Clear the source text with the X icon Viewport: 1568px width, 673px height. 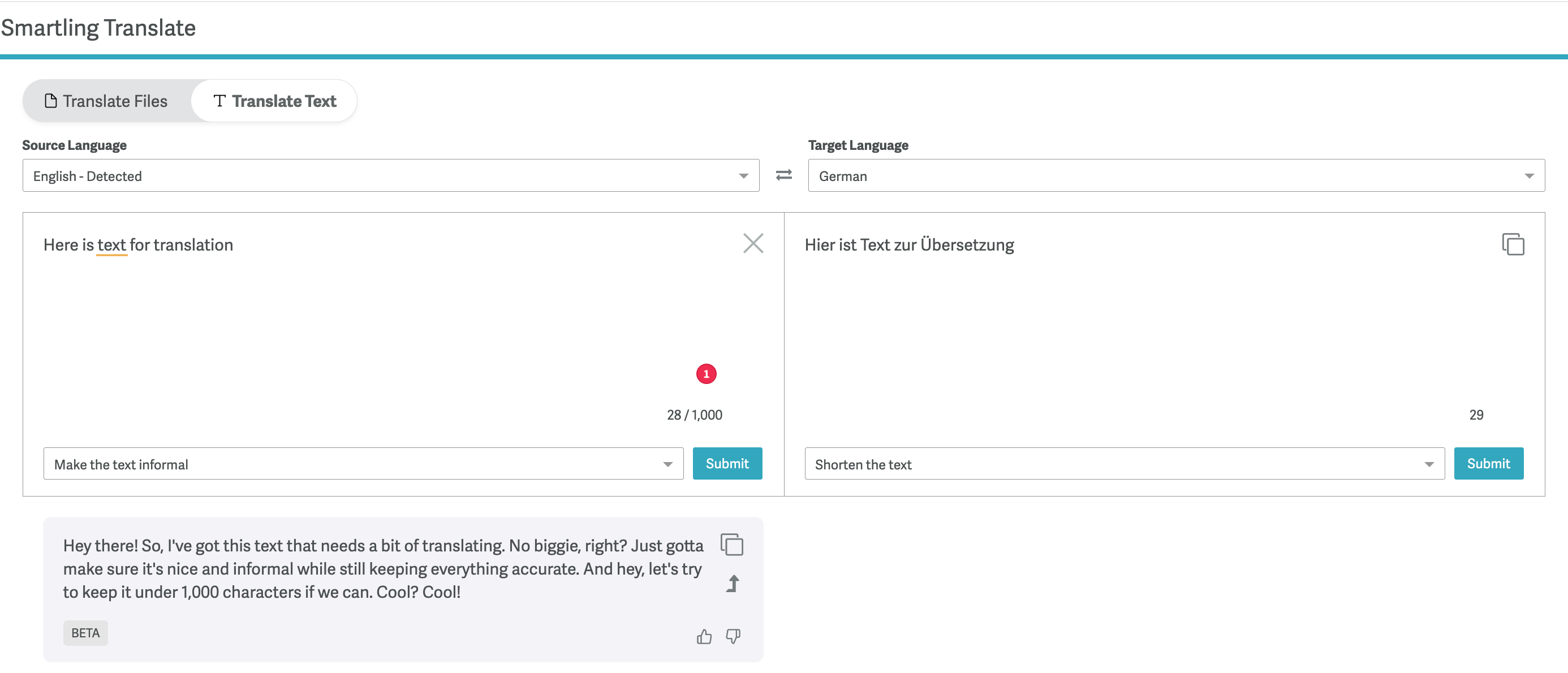pos(753,243)
